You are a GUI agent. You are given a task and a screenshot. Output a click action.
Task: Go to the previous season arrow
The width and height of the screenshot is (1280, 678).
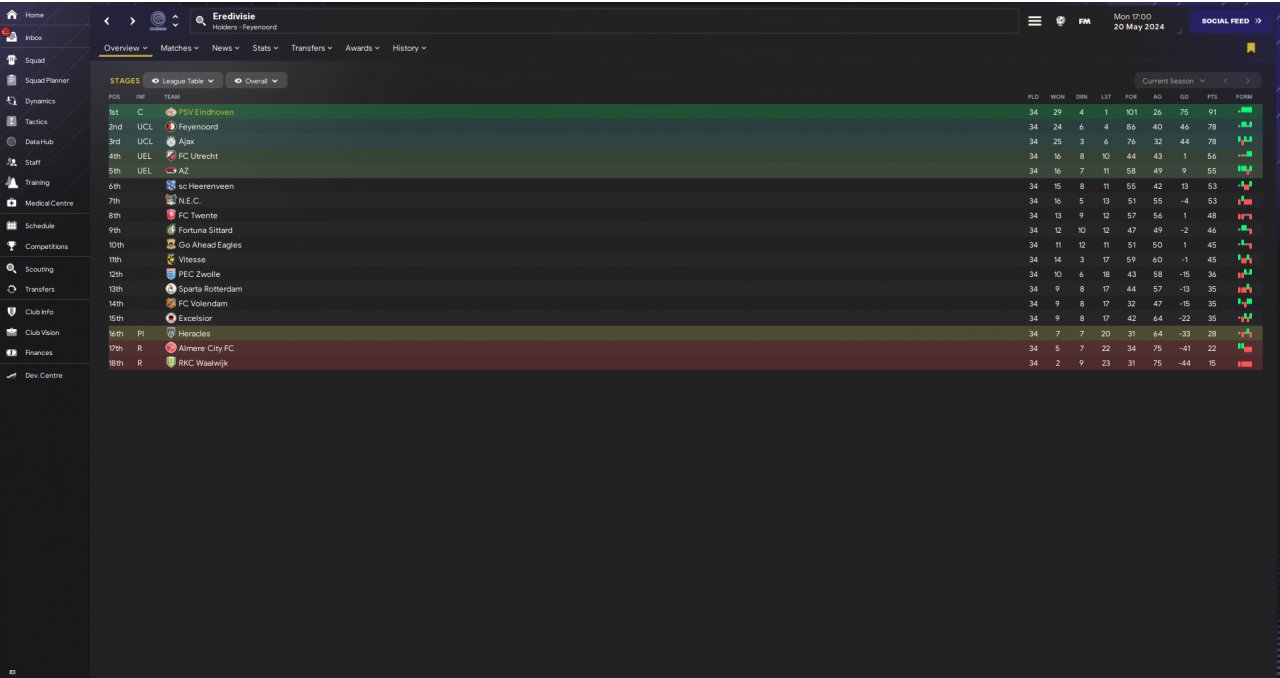coord(1225,81)
